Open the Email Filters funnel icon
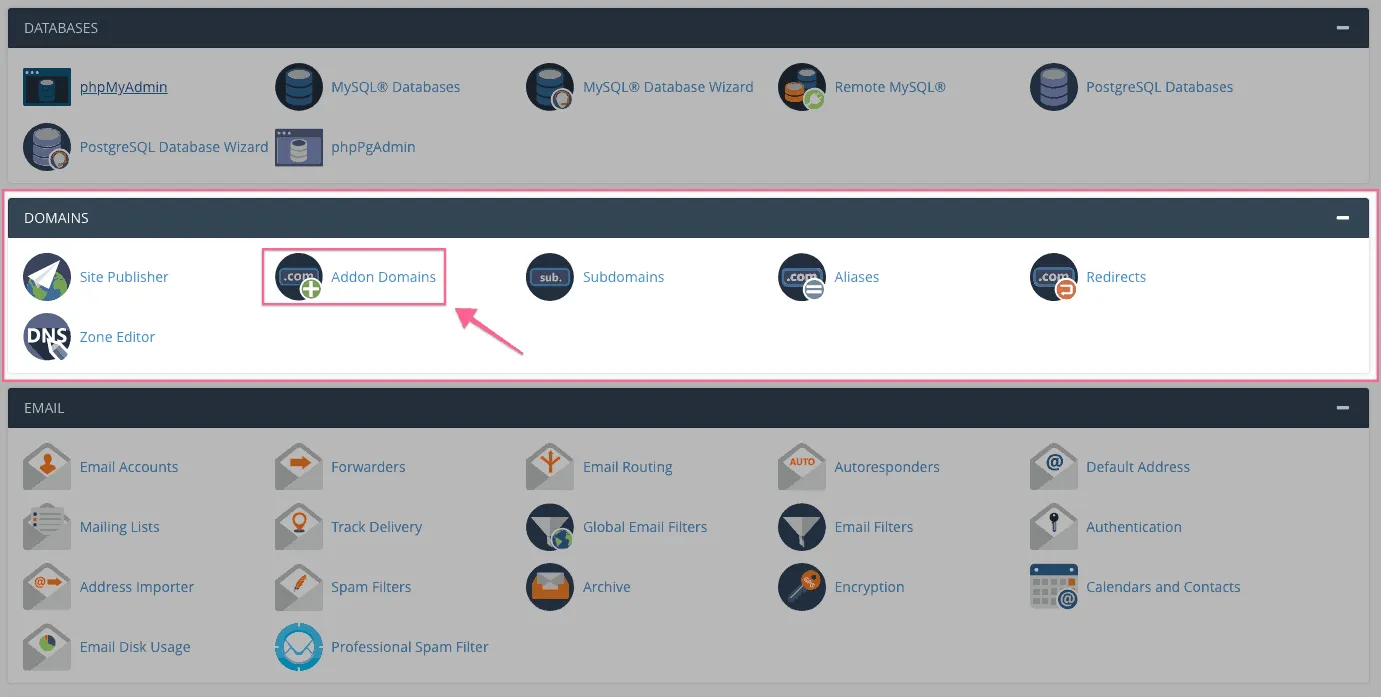1381x697 pixels. 802,527
